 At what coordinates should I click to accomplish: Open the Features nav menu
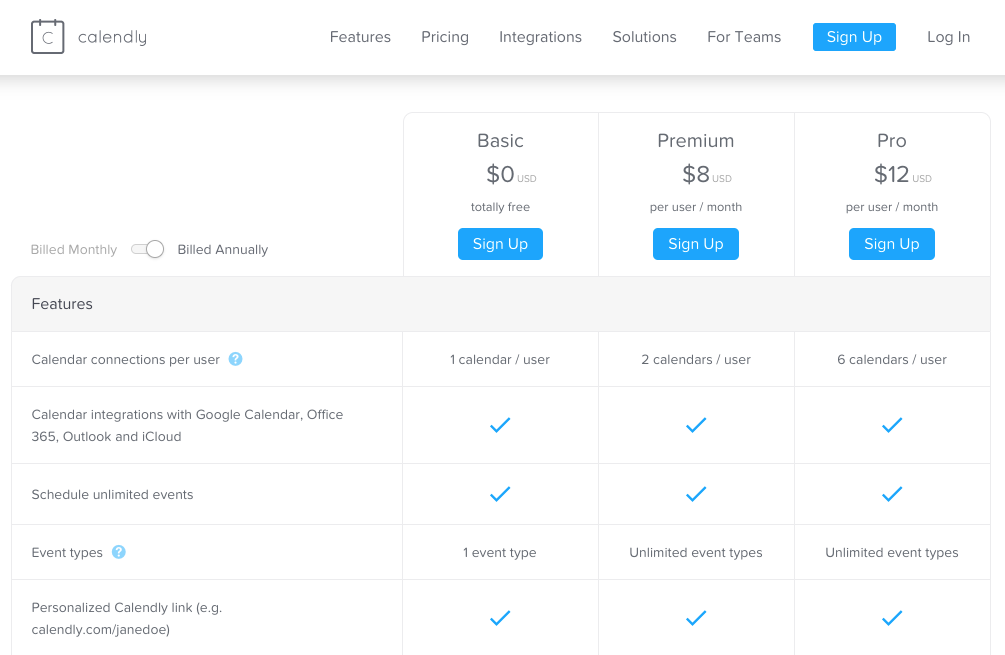click(x=360, y=37)
